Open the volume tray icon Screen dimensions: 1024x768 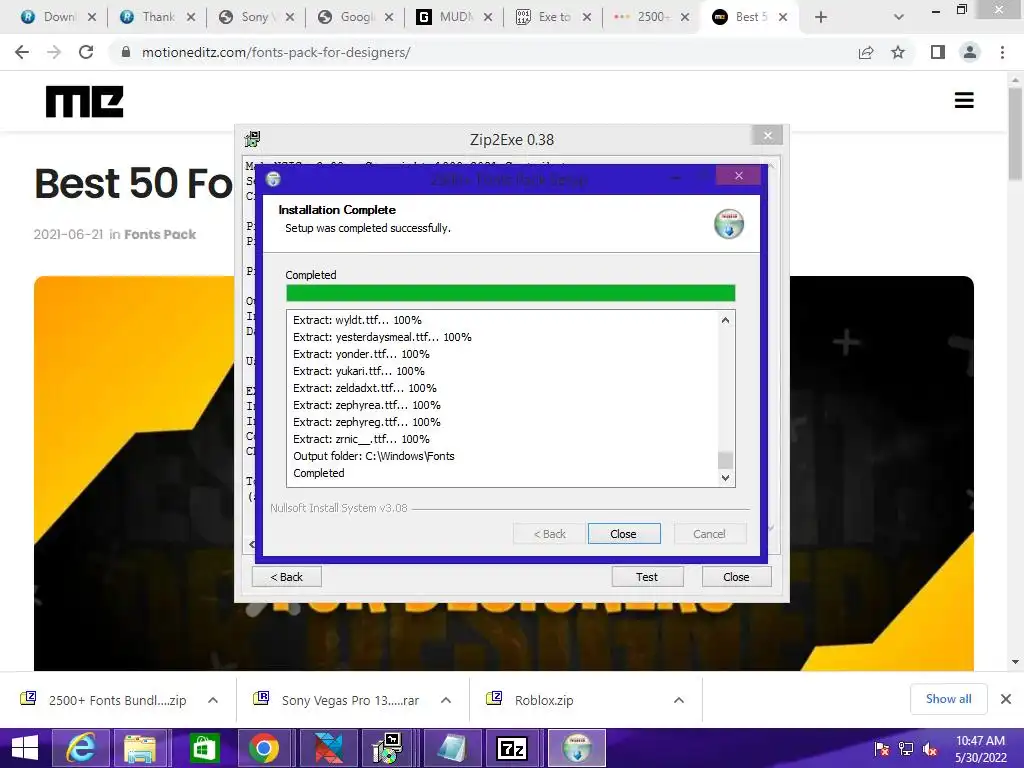(x=929, y=749)
